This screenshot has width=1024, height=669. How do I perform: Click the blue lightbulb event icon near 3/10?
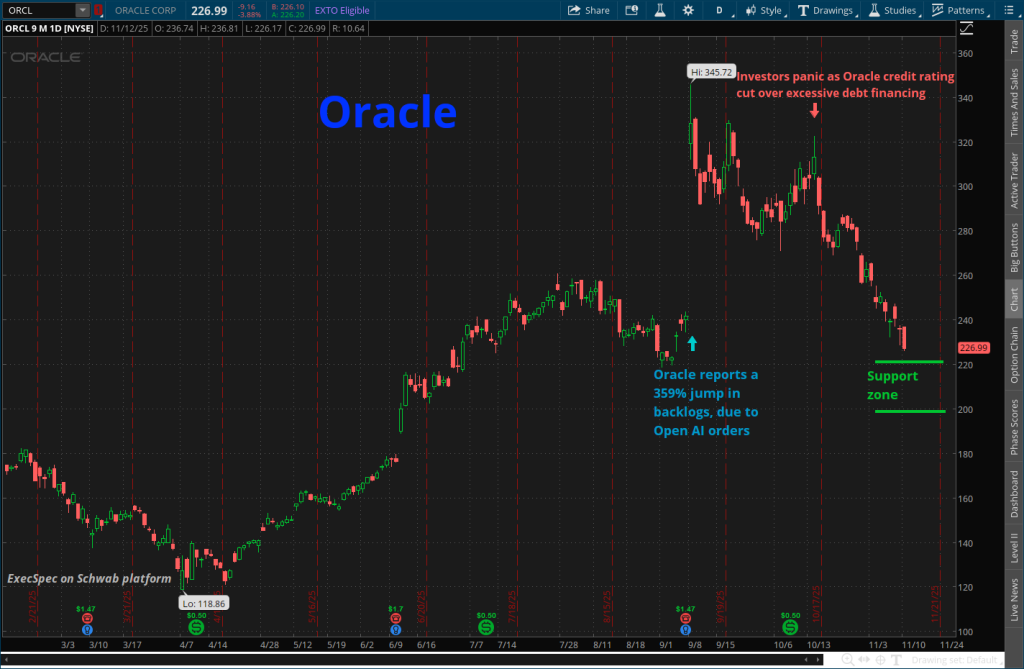[x=87, y=630]
